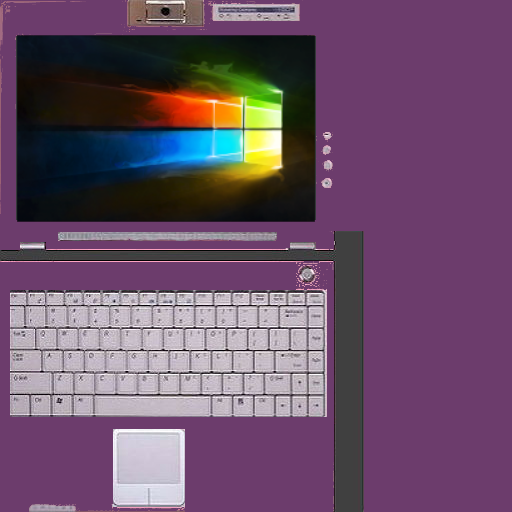The height and width of the screenshot is (512, 512).
Task: Click the round power button above keyboard
Action: pyautogui.click(x=307, y=275)
